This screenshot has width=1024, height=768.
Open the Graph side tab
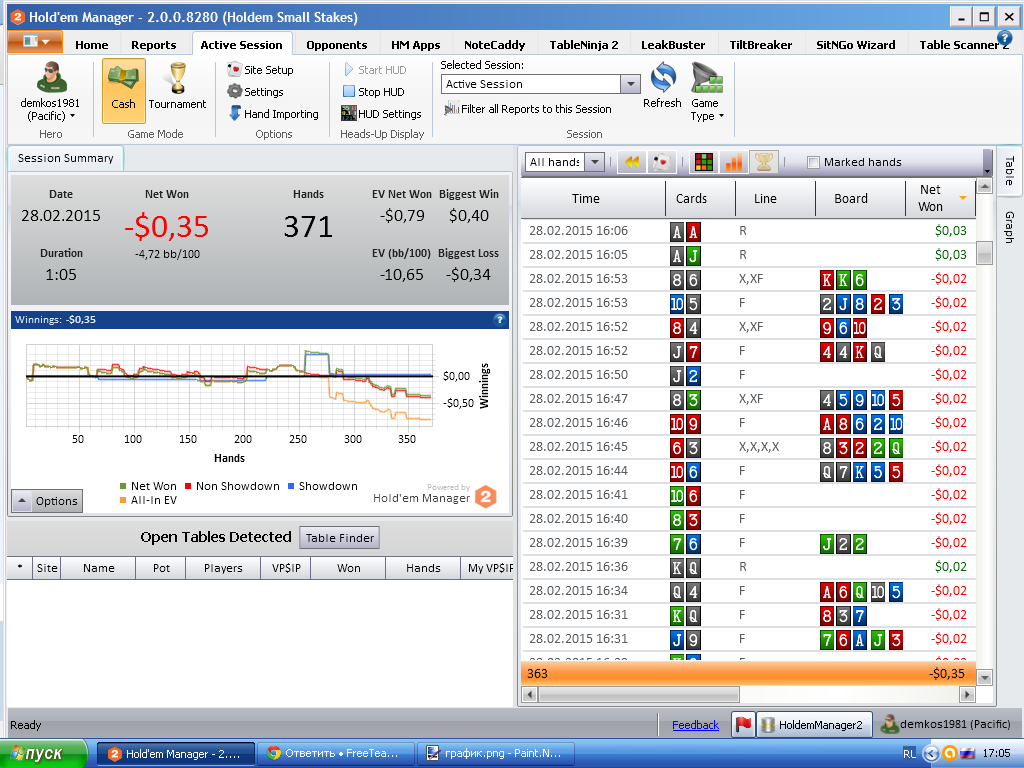(1009, 227)
